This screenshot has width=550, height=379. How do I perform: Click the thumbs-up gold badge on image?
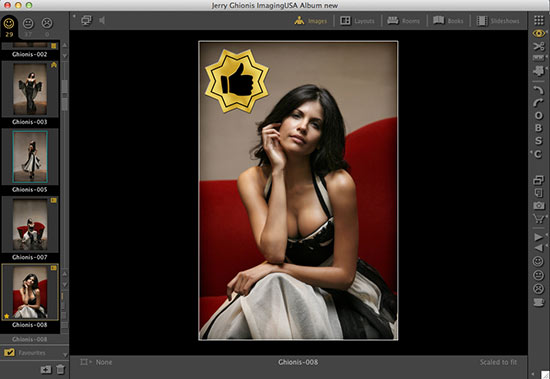pyautogui.click(x=237, y=81)
